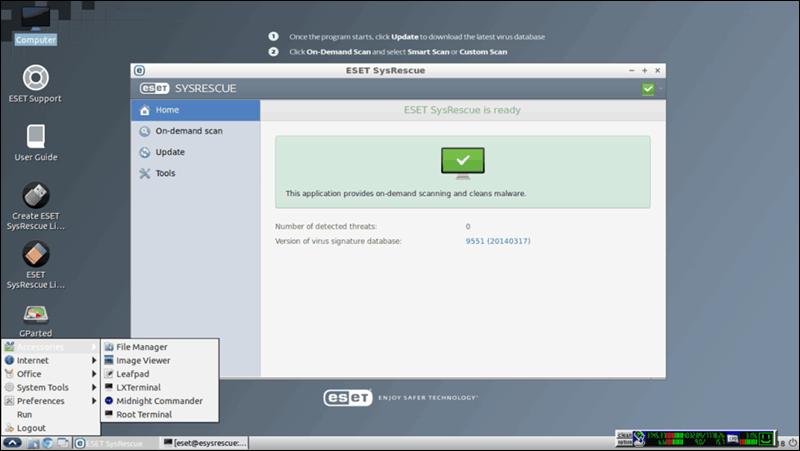
Task: Switch to the eset@esysrescue terminal taskbar button
Action: pyautogui.click(x=205, y=443)
